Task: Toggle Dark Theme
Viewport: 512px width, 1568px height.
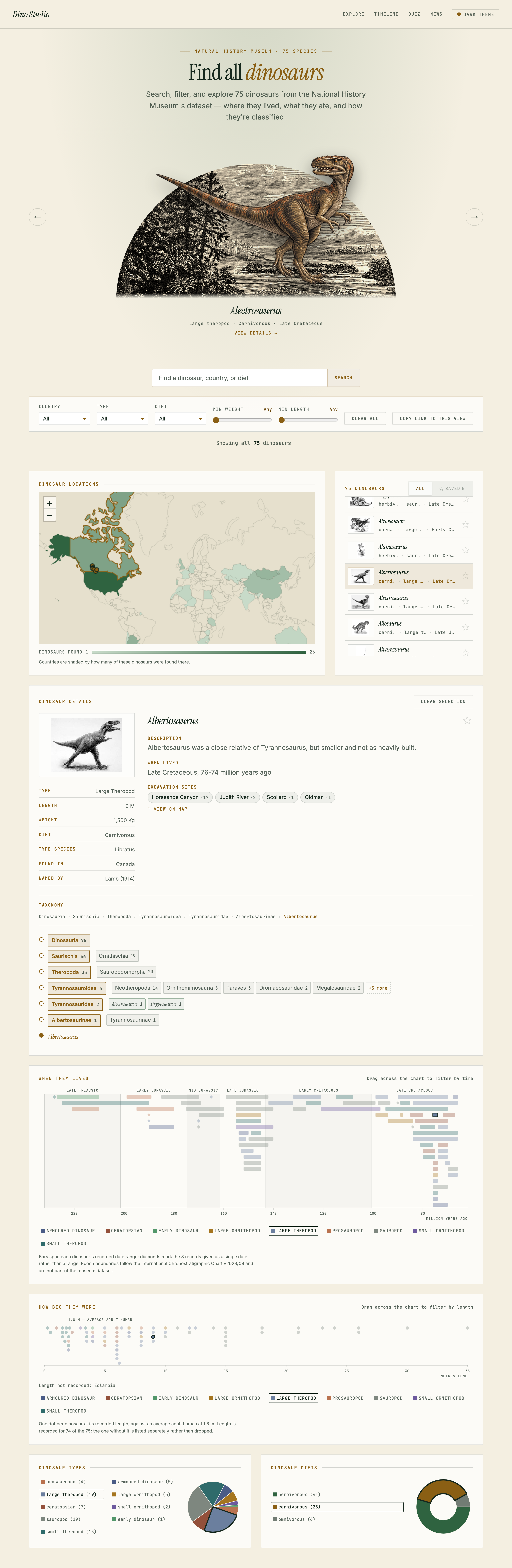Action: click(475, 14)
